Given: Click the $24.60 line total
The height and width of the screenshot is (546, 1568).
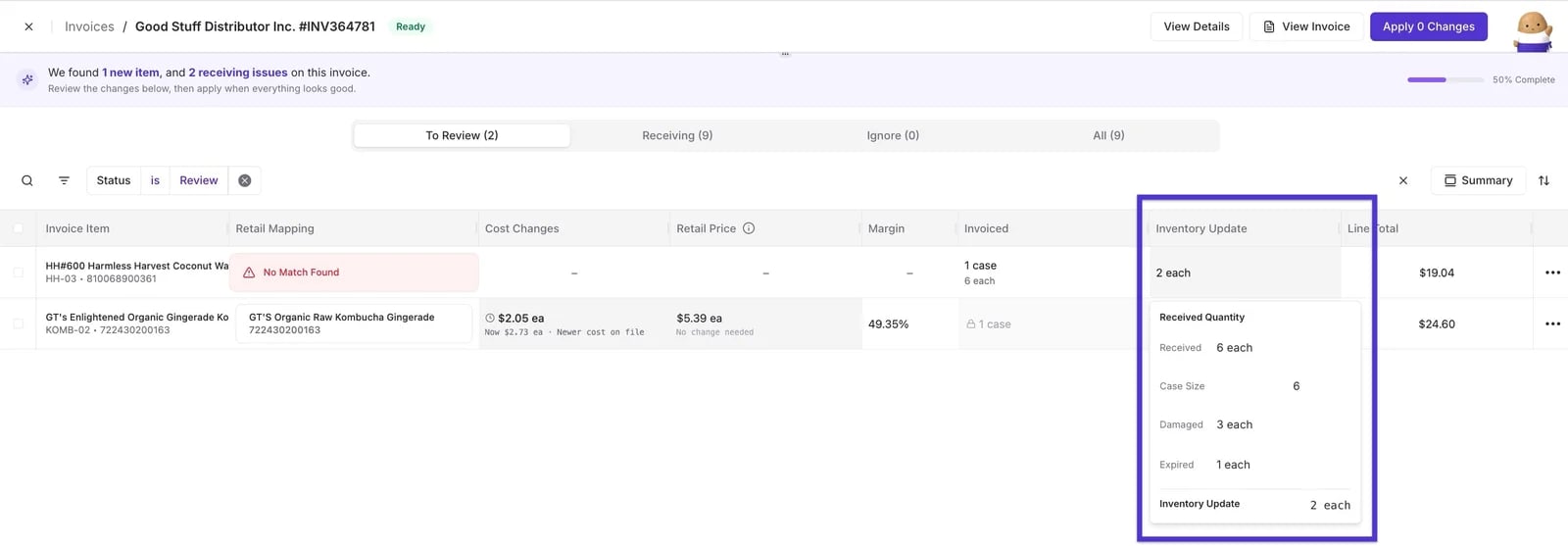Looking at the screenshot, I should tap(1436, 323).
